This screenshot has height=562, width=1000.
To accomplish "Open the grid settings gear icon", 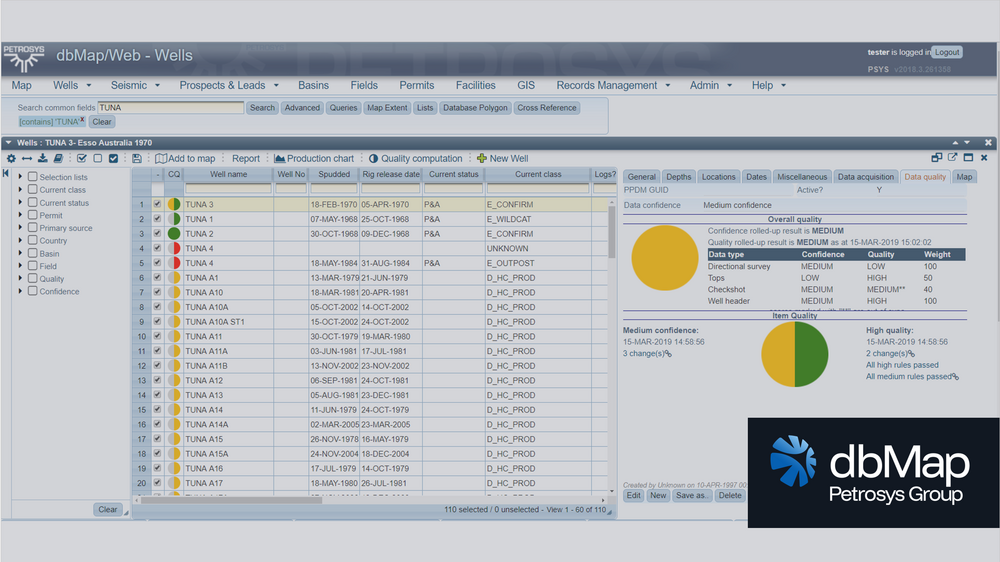I will tap(11, 158).
